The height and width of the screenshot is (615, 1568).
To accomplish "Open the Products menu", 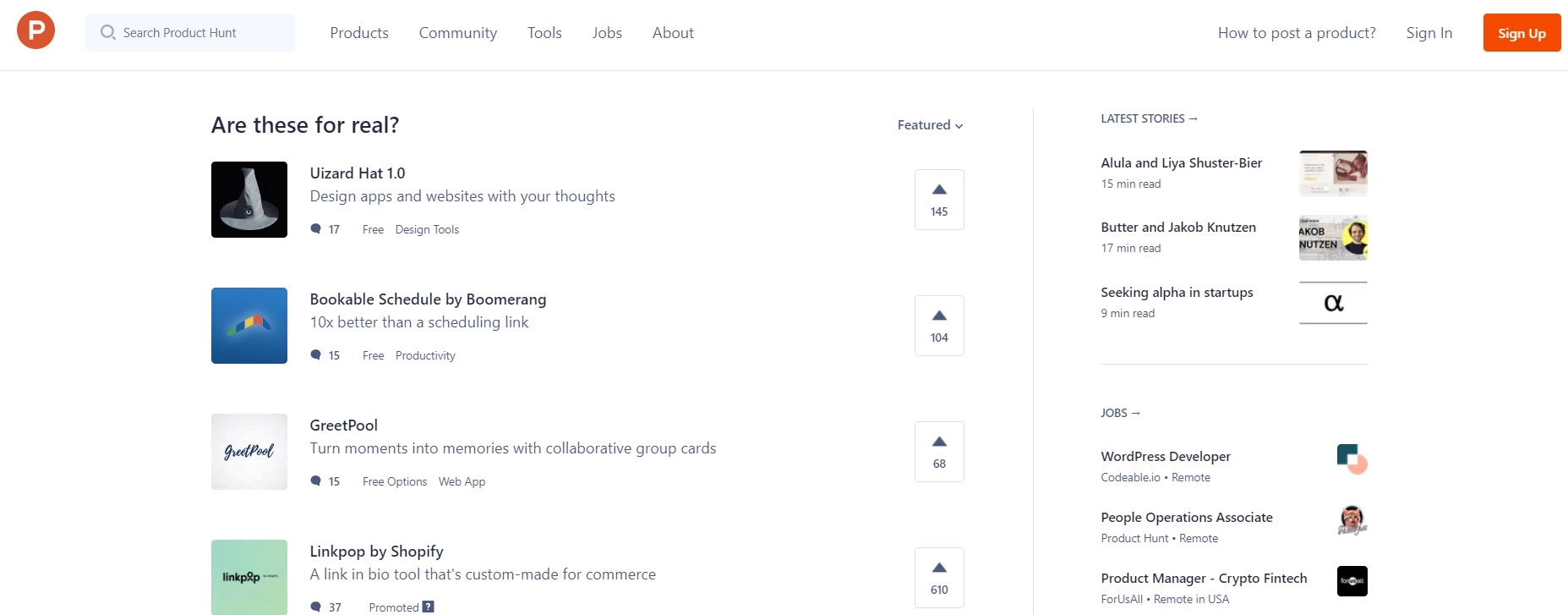I will point(358,32).
